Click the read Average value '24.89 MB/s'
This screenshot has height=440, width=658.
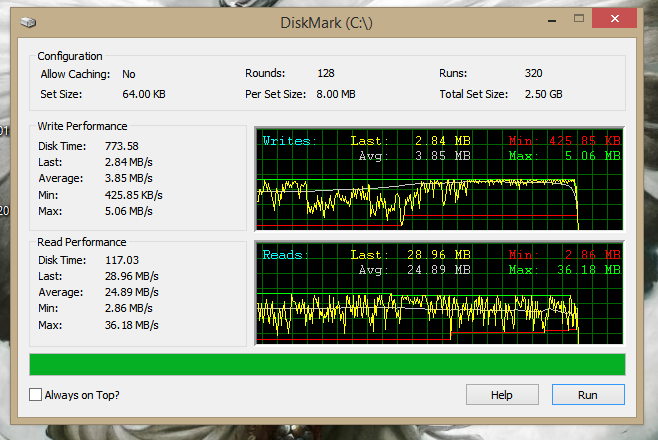pyautogui.click(x=131, y=292)
